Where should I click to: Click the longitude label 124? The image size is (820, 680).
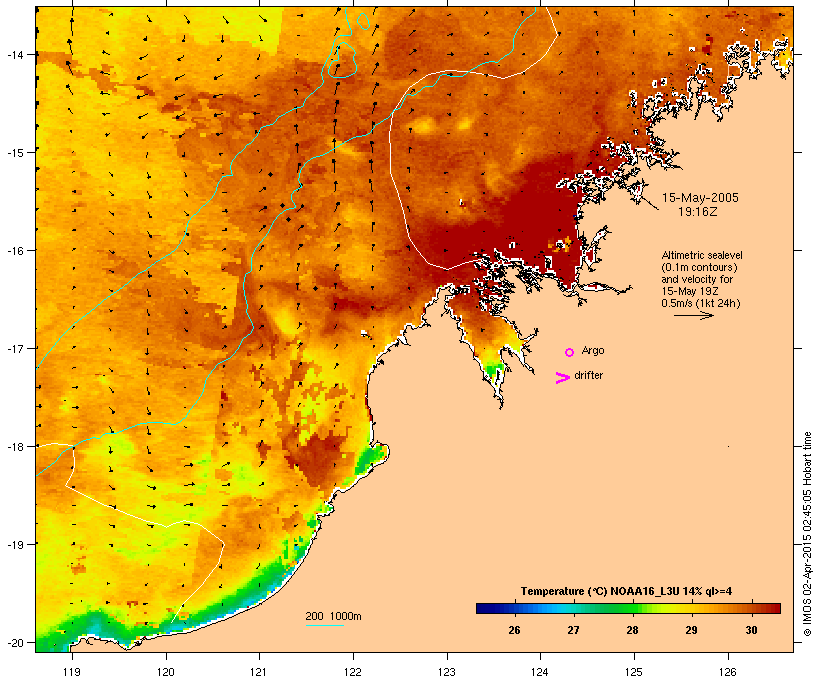(540, 672)
